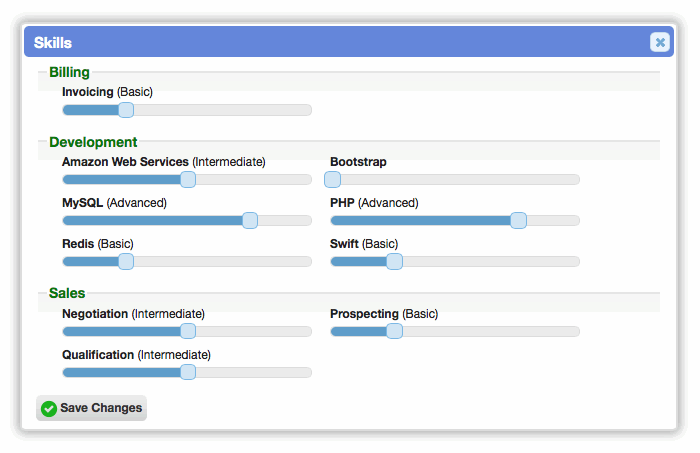Click the green checkmark icon on Save Changes
Screen dimensions: 700x453
[x=49, y=408]
